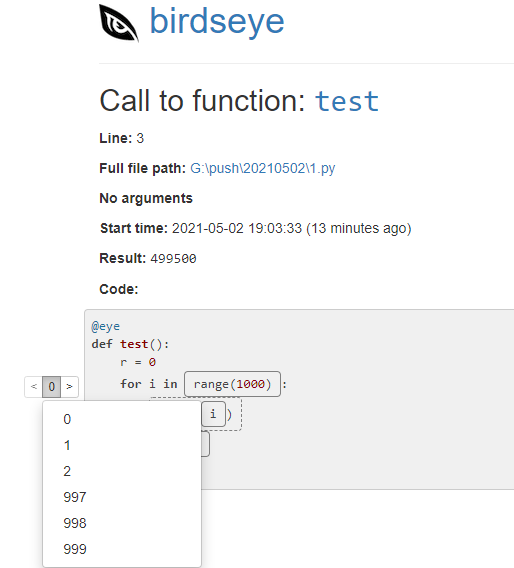The height and width of the screenshot is (568, 514).
Task: Inspect the boxed i variable expression
Action: 213,414
